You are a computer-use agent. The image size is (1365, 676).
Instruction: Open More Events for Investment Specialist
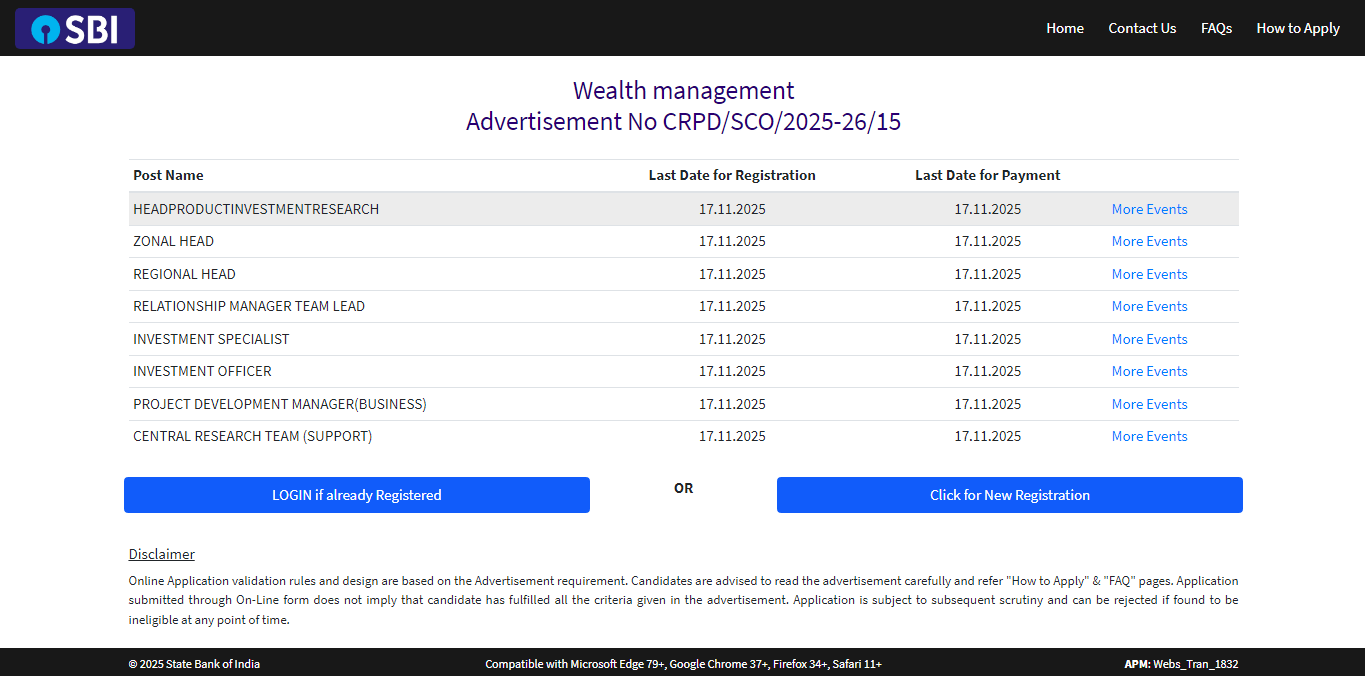pos(1149,339)
